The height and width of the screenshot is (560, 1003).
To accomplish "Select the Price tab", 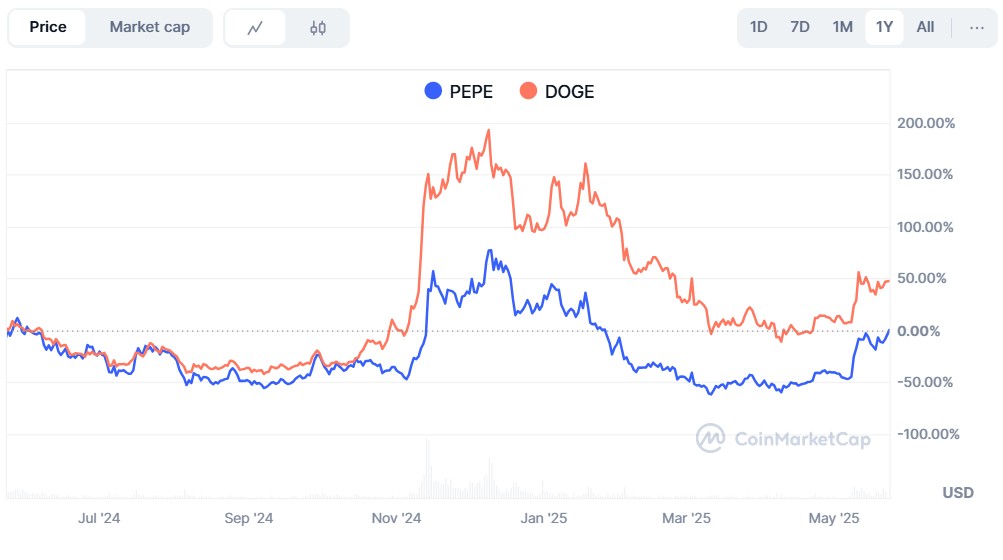I will pyautogui.click(x=47, y=27).
